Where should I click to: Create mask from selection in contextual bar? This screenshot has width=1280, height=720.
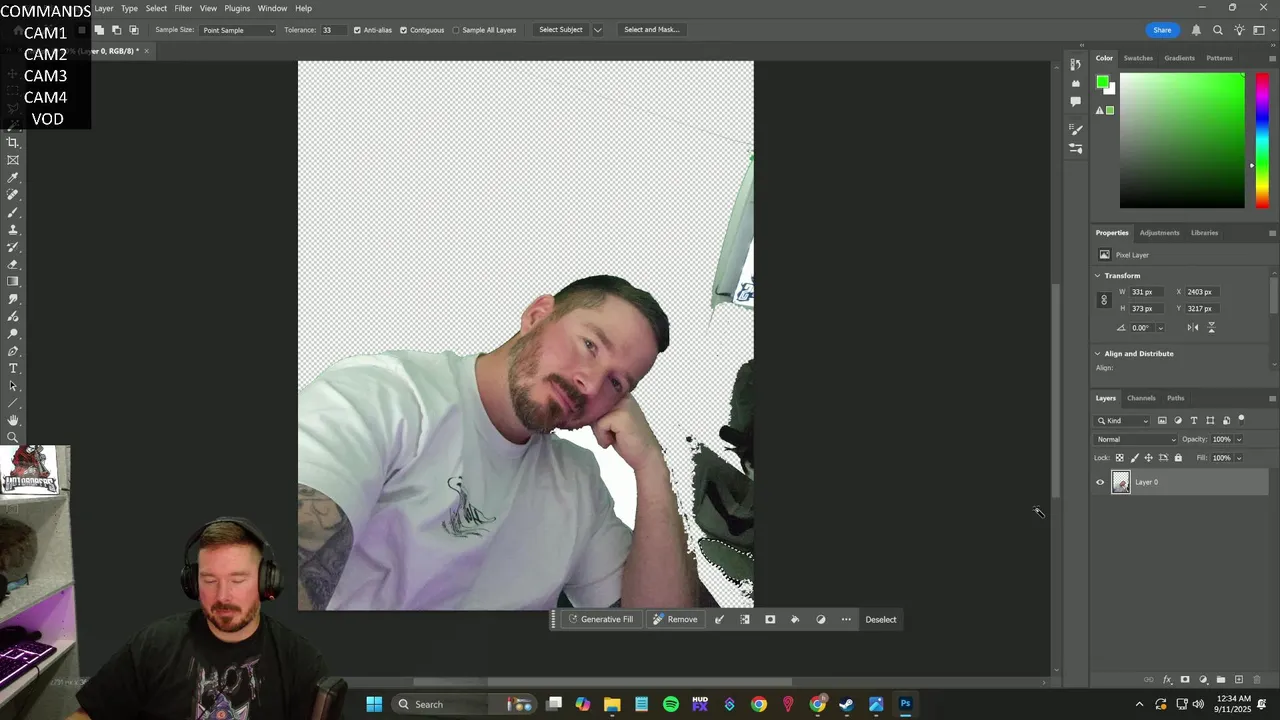point(770,619)
